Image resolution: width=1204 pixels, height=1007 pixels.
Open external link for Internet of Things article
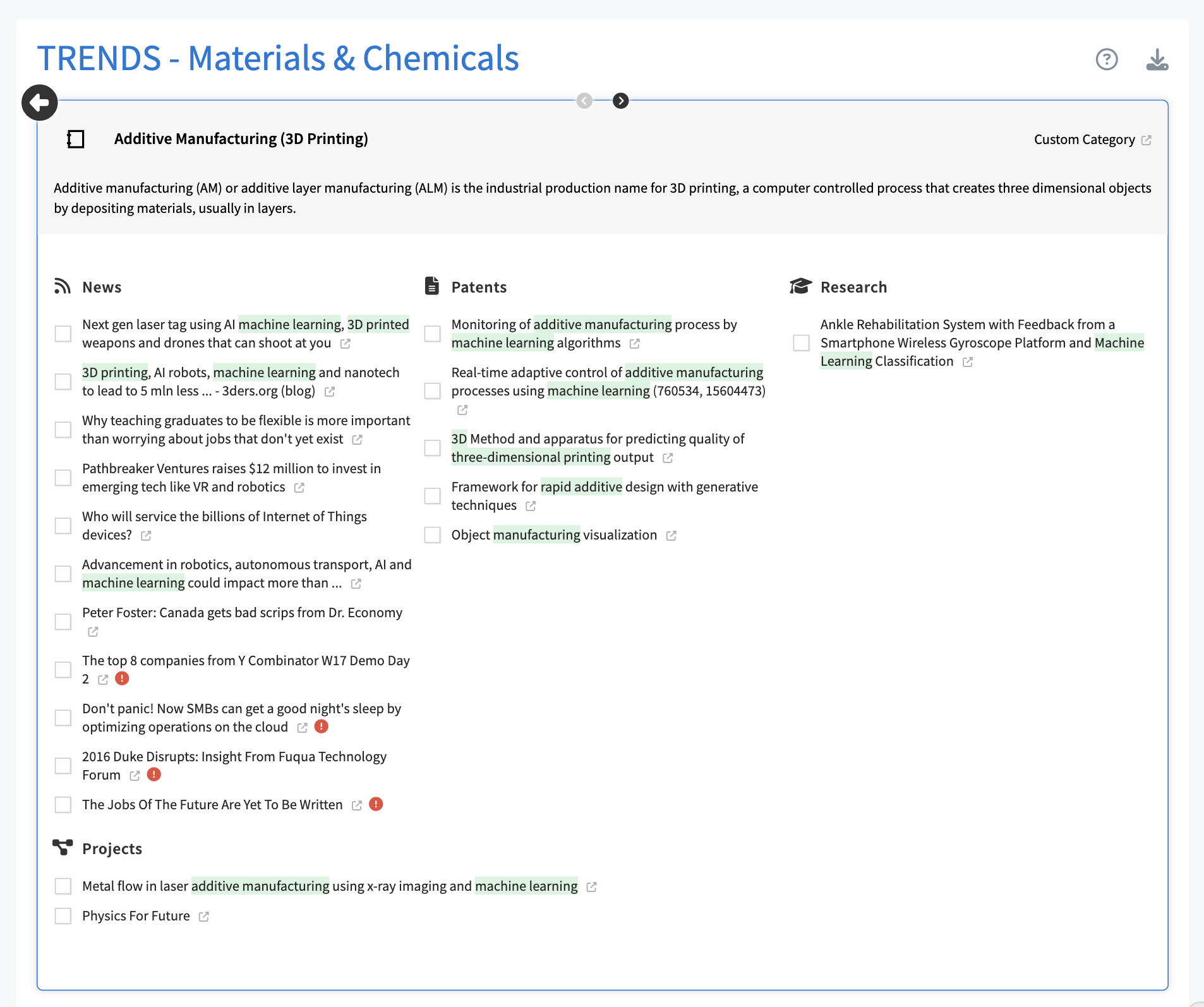[x=146, y=536]
